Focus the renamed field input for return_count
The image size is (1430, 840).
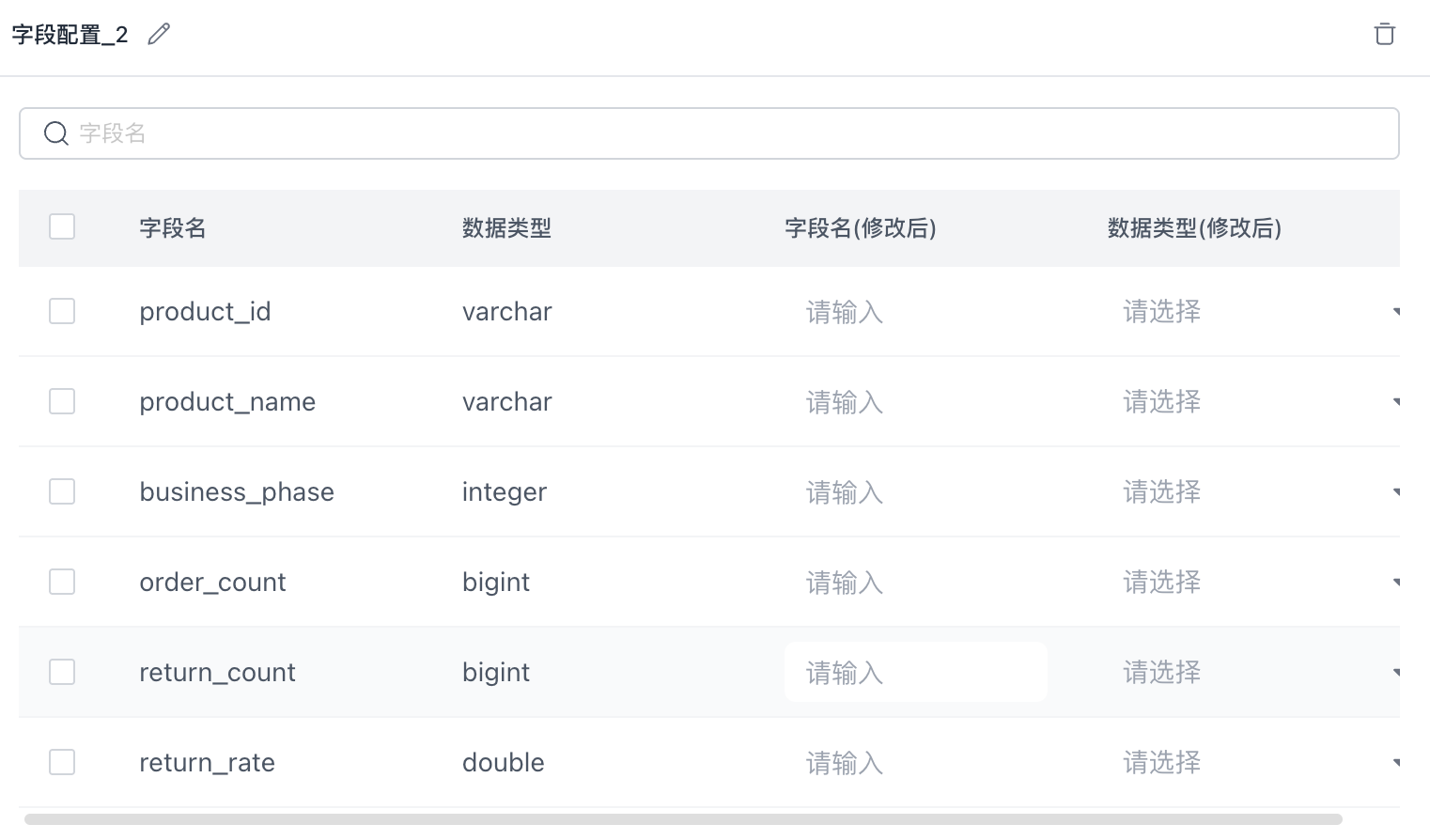pos(915,672)
